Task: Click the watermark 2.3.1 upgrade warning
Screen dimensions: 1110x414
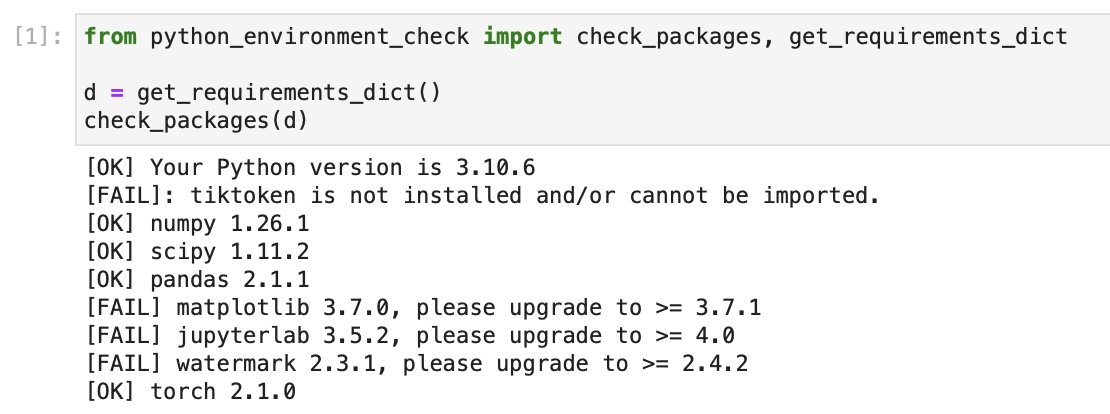Action: point(417,363)
